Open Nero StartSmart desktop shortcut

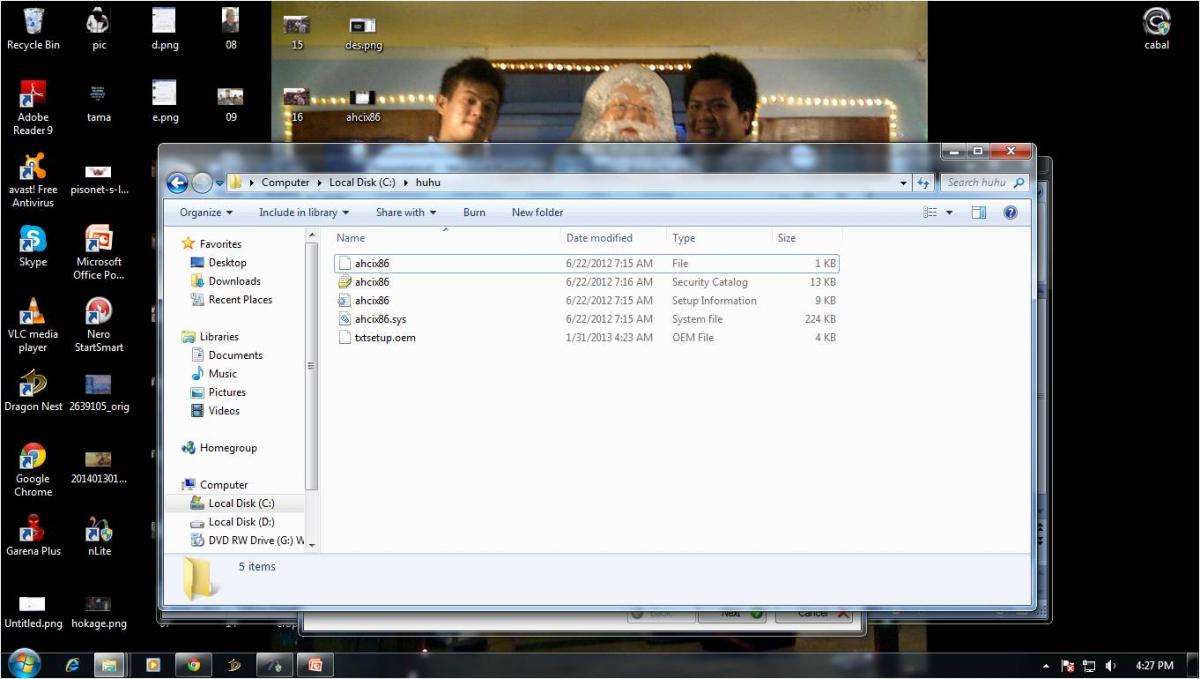pyautogui.click(x=99, y=325)
